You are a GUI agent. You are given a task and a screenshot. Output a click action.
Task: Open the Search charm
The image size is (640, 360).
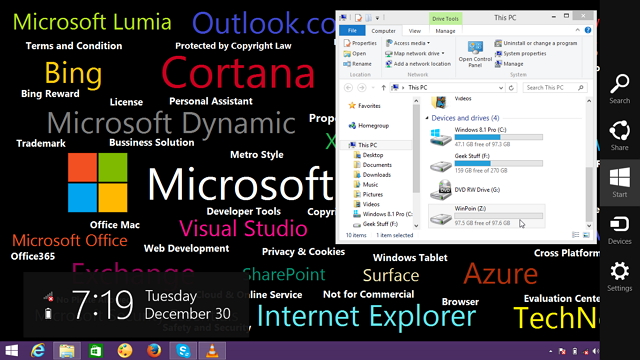(x=619, y=89)
